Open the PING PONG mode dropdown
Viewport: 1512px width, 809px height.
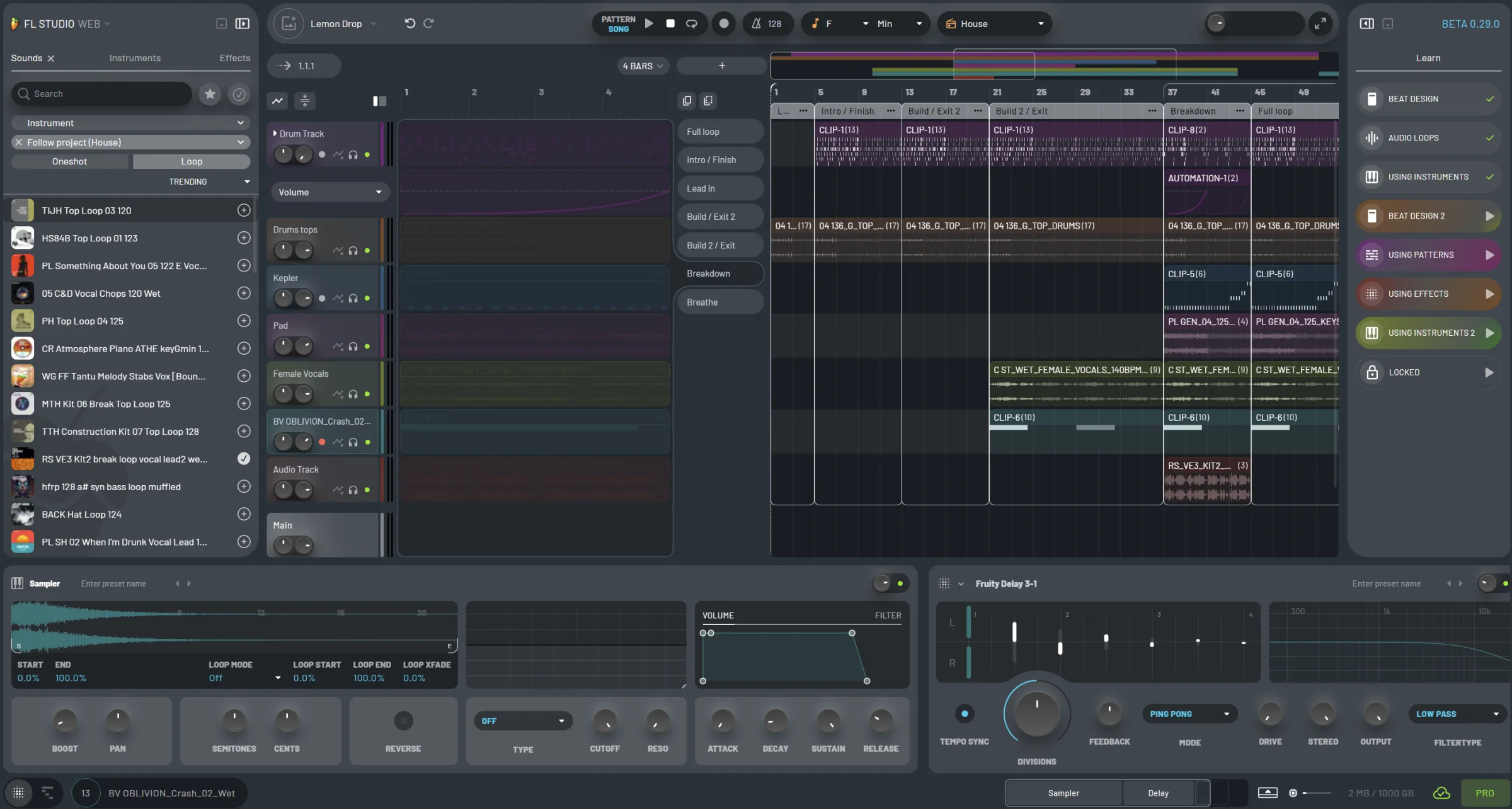1189,714
